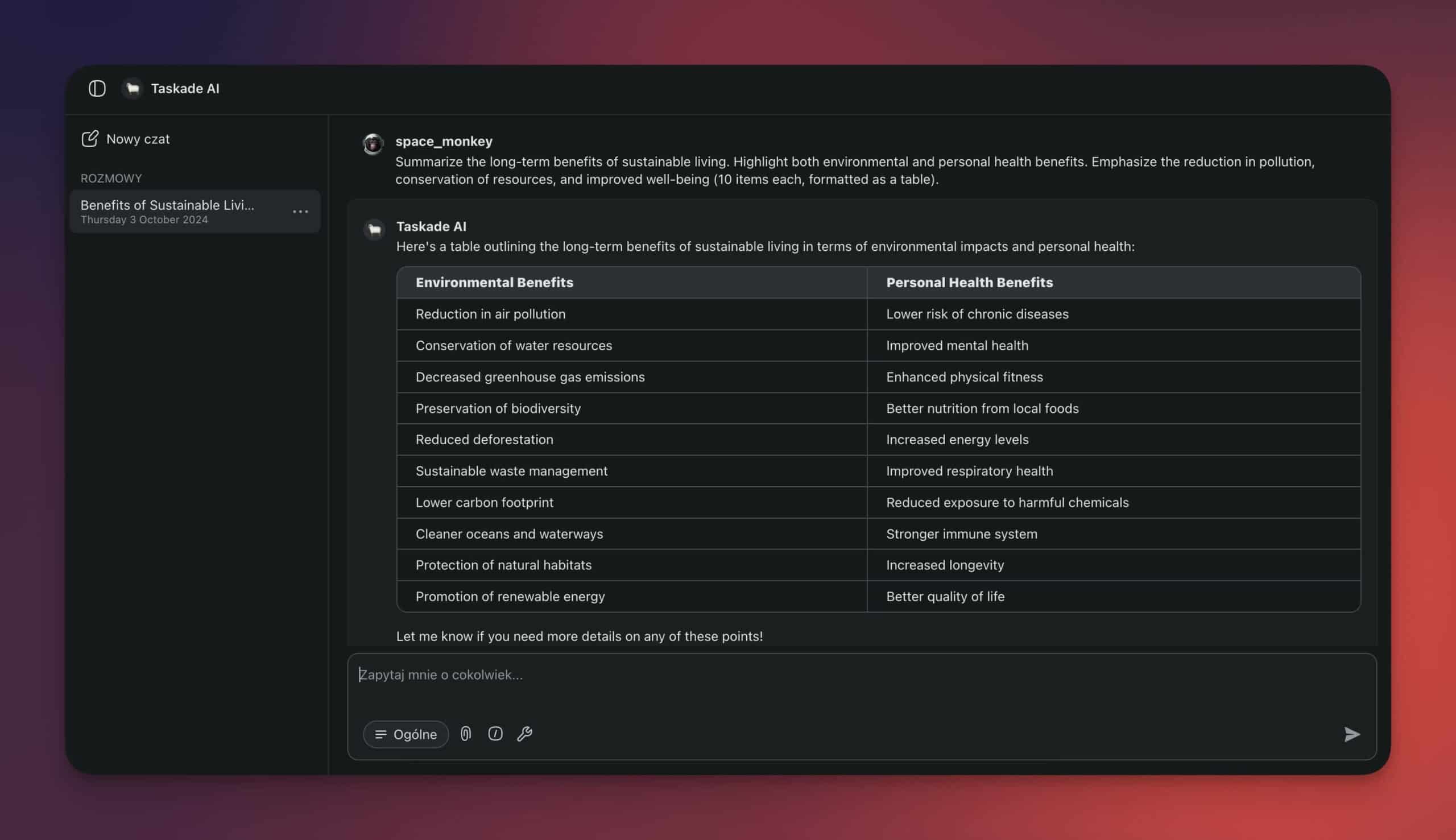Click the Taskade AI title in header
The height and width of the screenshot is (840, 1456).
click(185, 88)
